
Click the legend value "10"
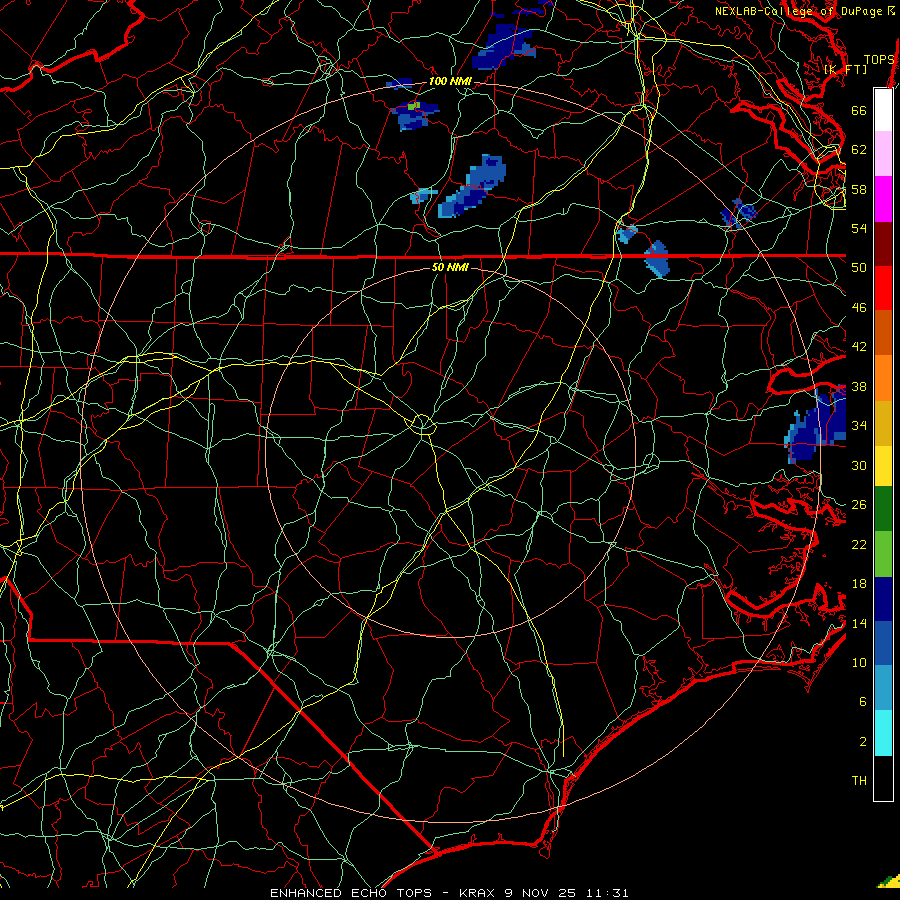pos(859,662)
